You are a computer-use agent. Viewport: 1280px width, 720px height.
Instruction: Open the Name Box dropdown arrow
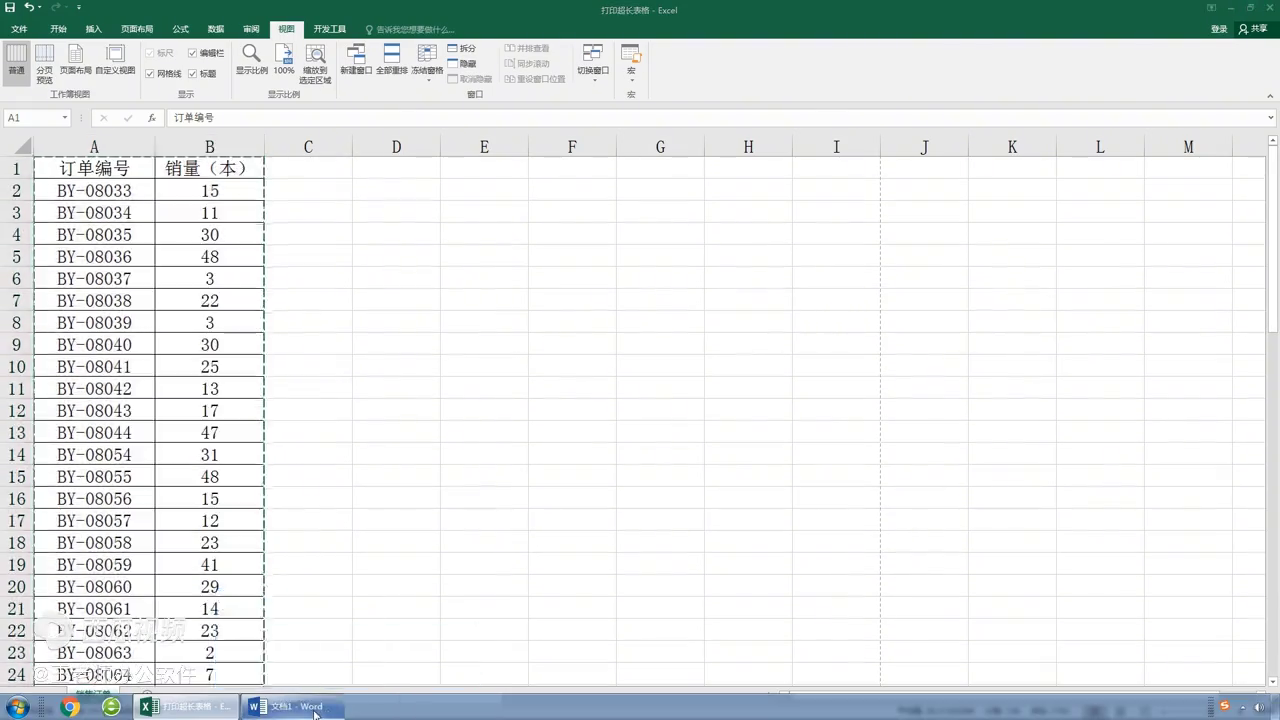tap(65, 118)
